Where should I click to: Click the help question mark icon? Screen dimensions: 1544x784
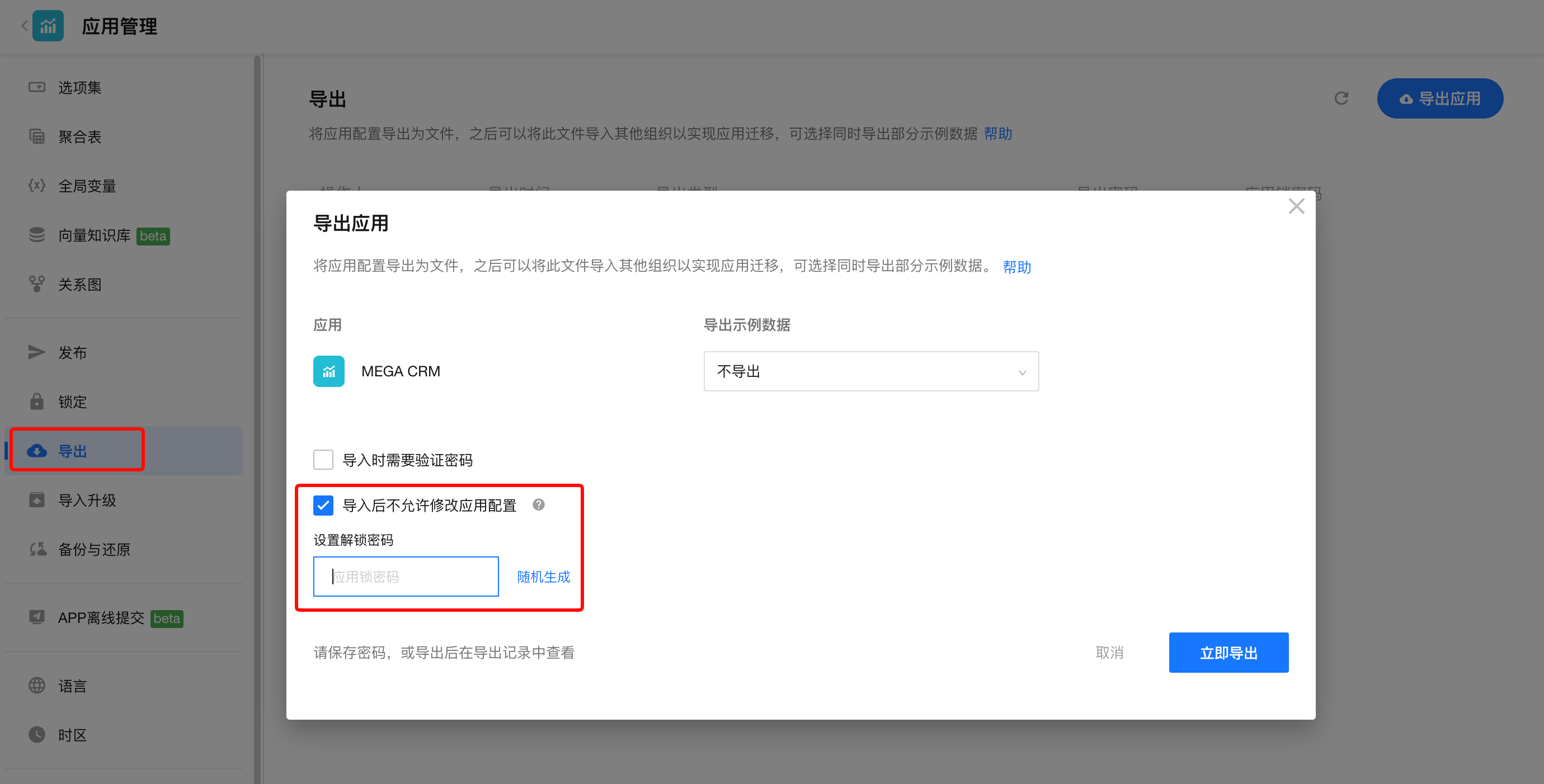pyautogui.click(x=538, y=505)
